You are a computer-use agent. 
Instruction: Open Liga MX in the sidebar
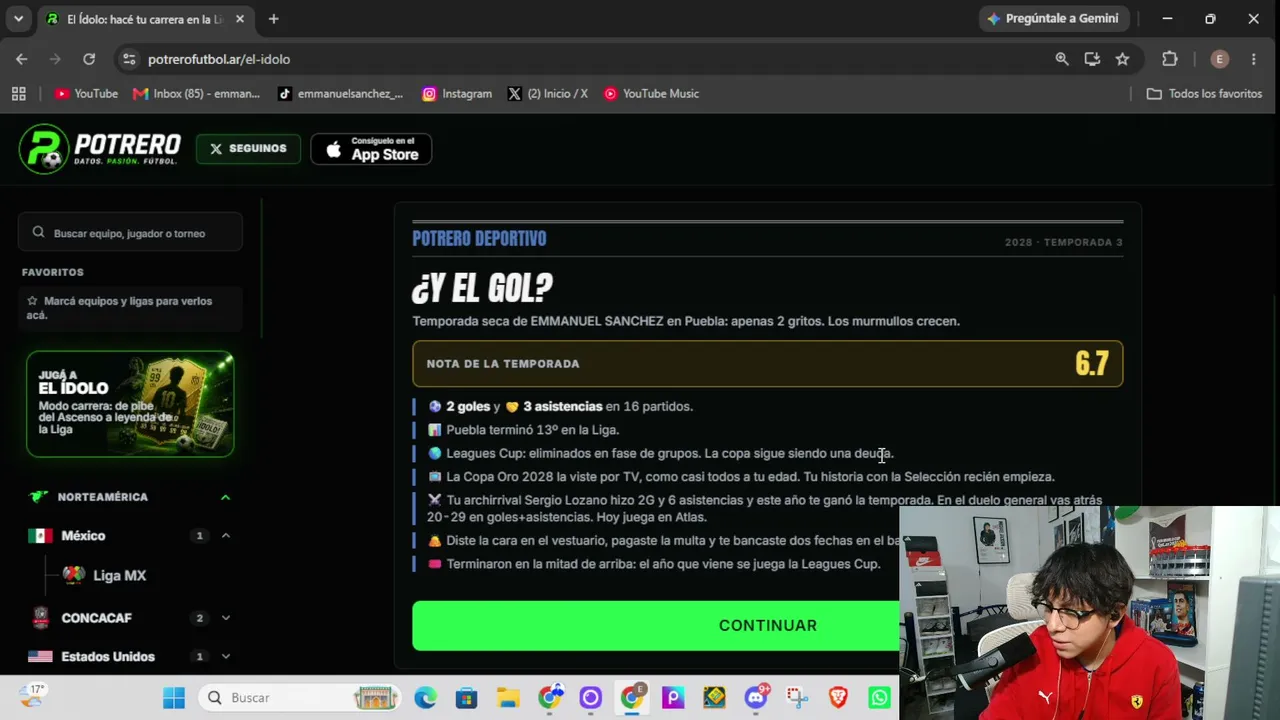coord(119,576)
